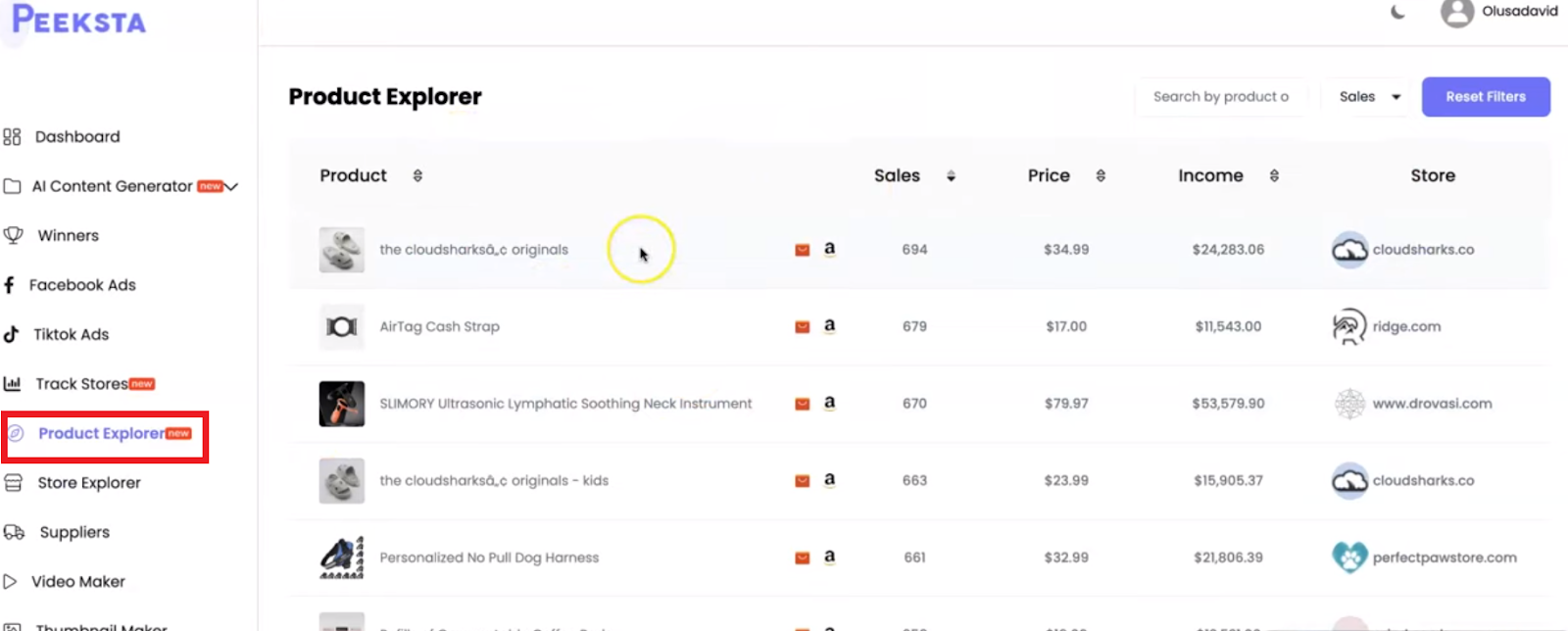This screenshot has width=1568, height=631.
Task: Click ridge.com store logo icon
Action: point(1349,326)
